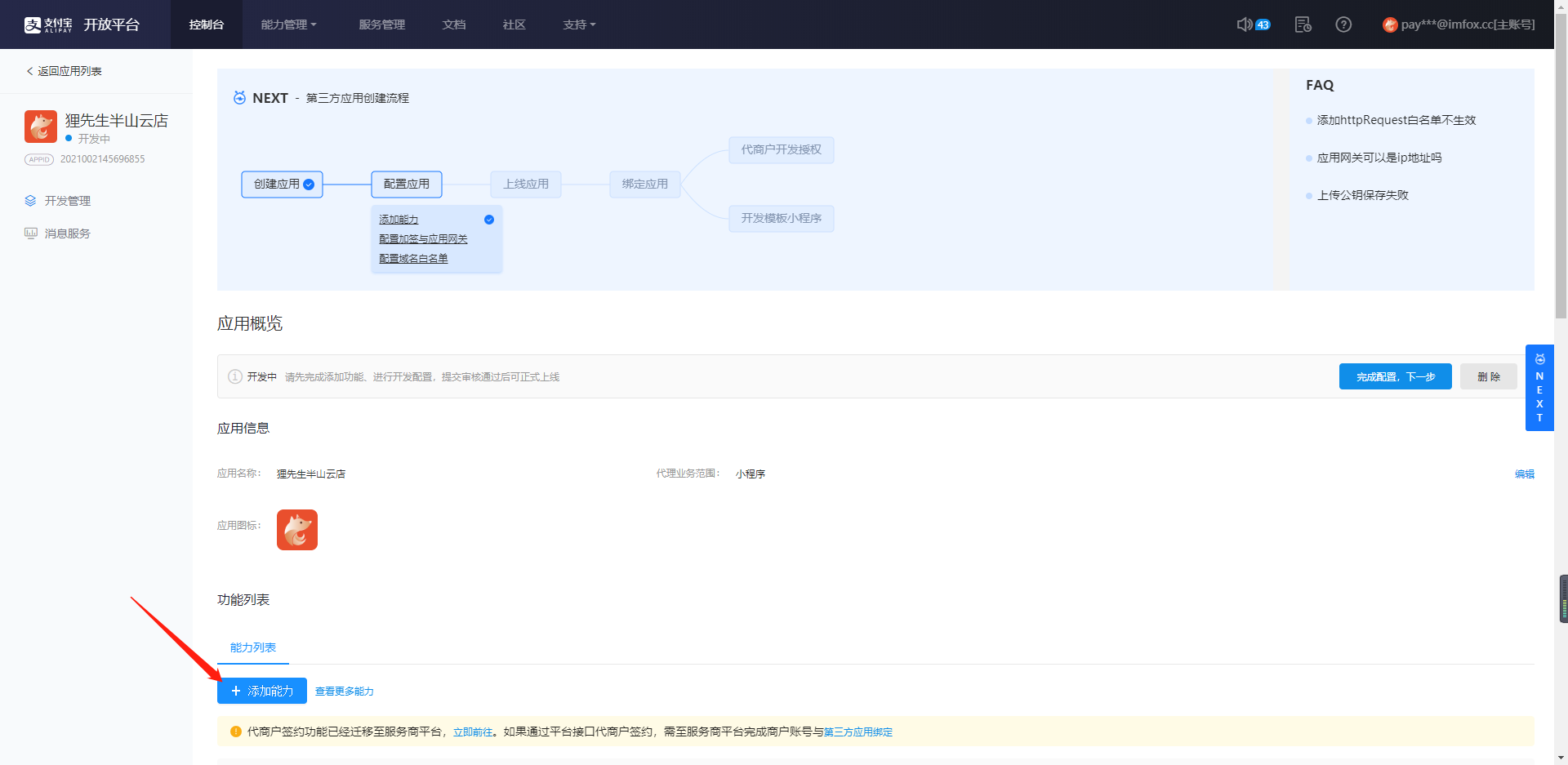The image size is (1568, 765).
Task: Click the 配置域名白名单 link
Action: pyautogui.click(x=413, y=259)
